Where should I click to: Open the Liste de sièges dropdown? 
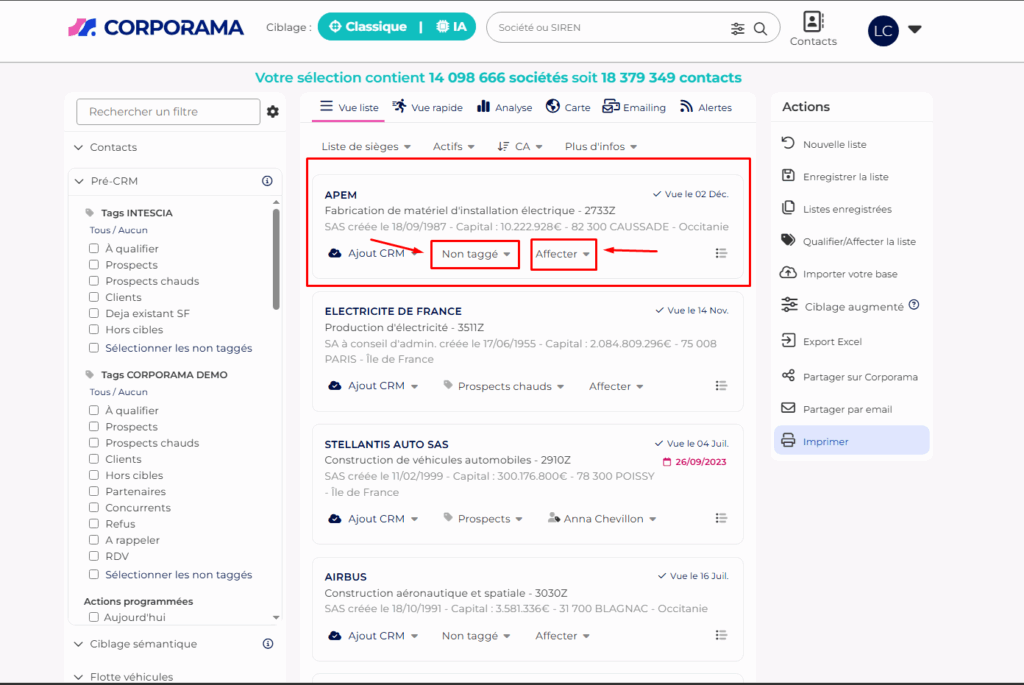point(365,147)
